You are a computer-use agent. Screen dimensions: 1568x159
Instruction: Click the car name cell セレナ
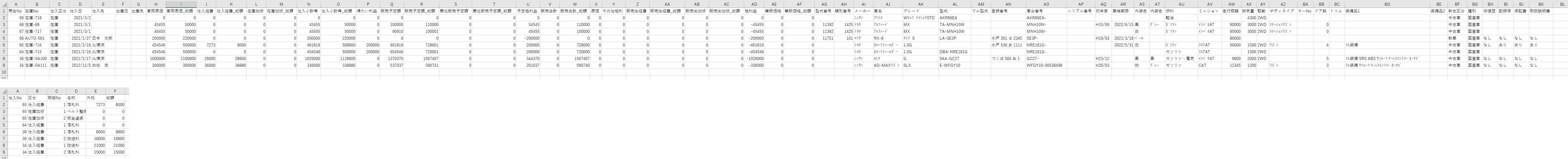click(887, 59)
